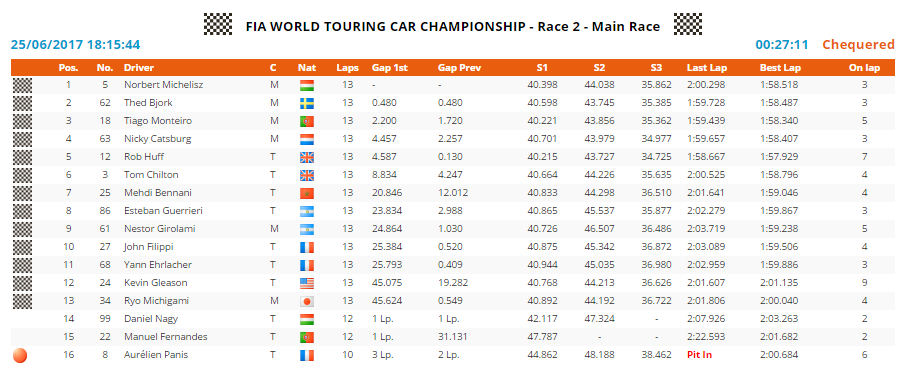Image resolution: width=903 pixels, height=372 pixels.
Task: Click Tiago Monteiro's Portuguese flag
Action: click(306, 121)
